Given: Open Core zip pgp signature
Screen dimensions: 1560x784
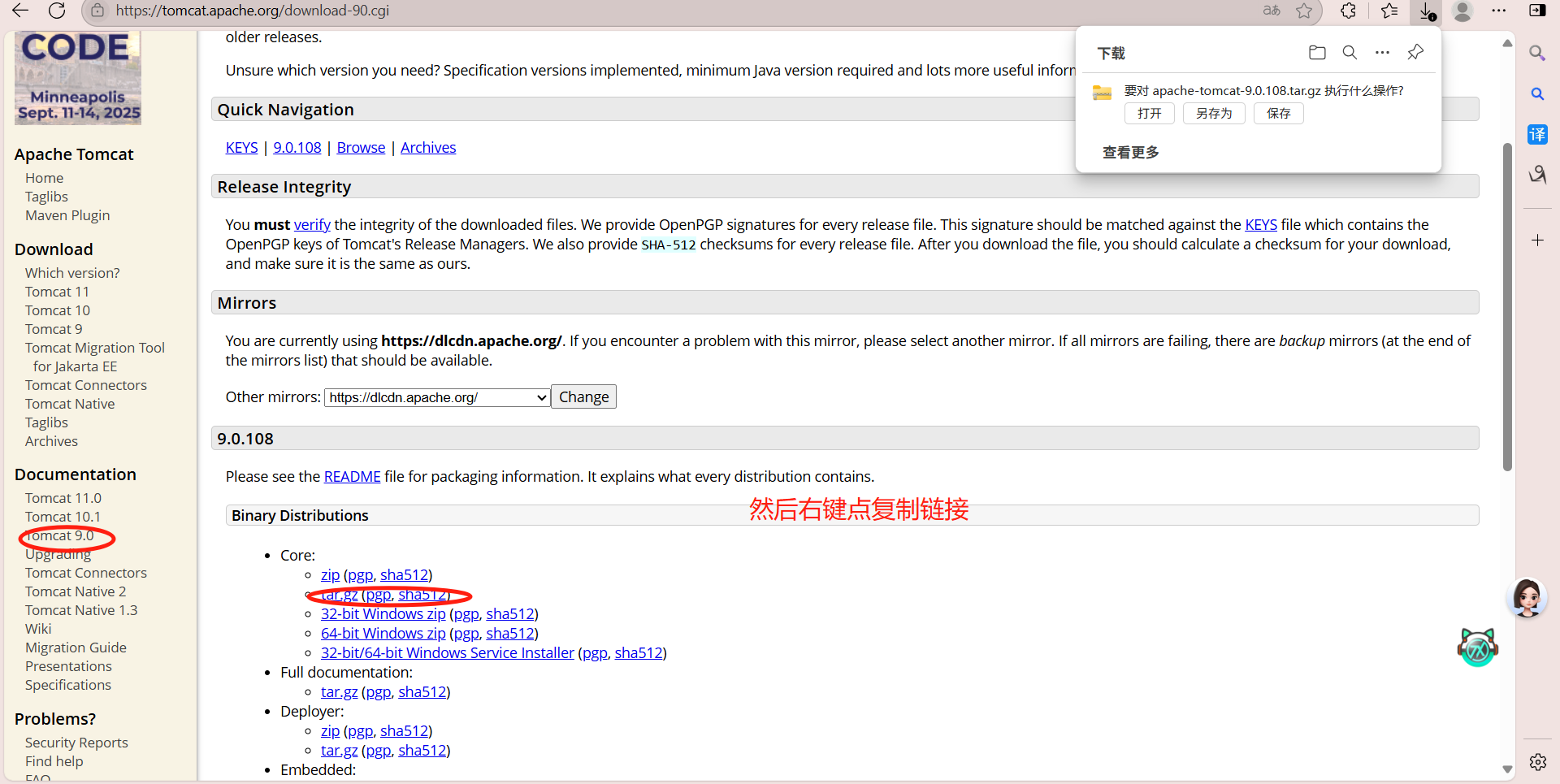Looking at the screenshot, I should (x=360, y=575).
